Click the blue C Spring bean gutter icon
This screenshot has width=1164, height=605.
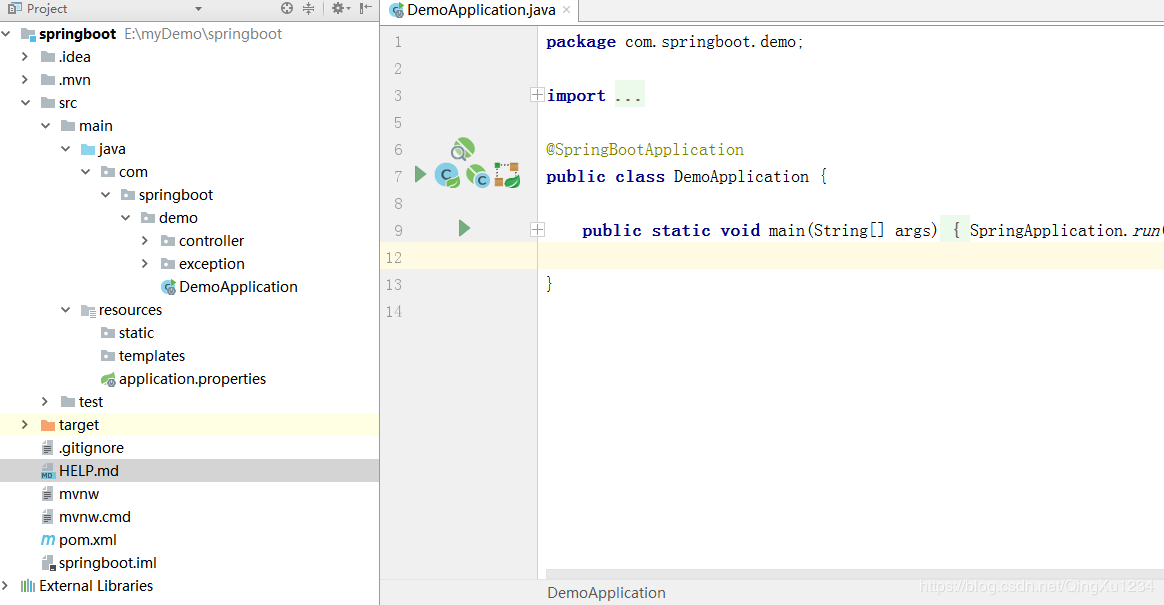[447, 176]
